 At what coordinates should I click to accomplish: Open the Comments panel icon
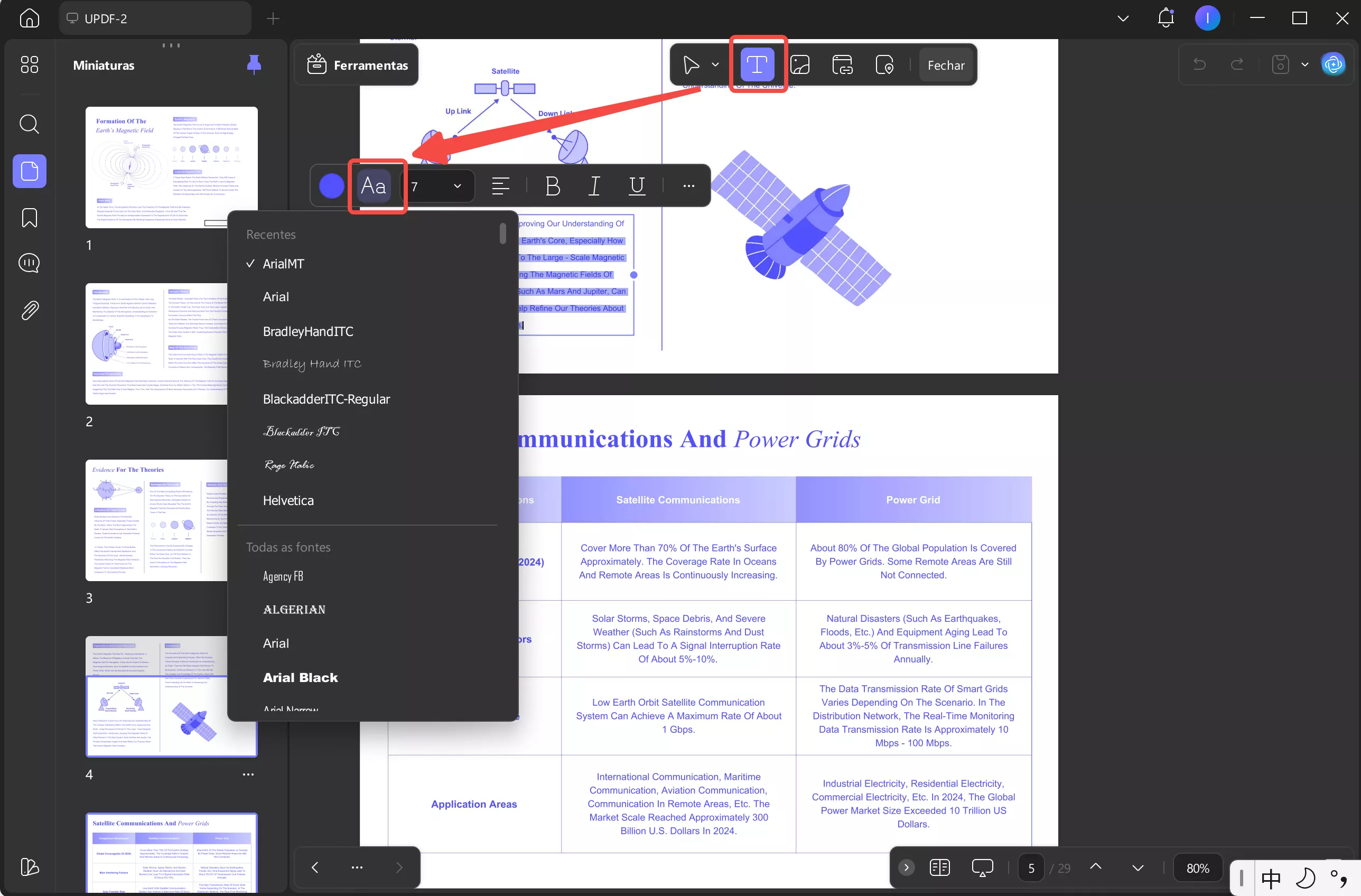pos(29,263)
